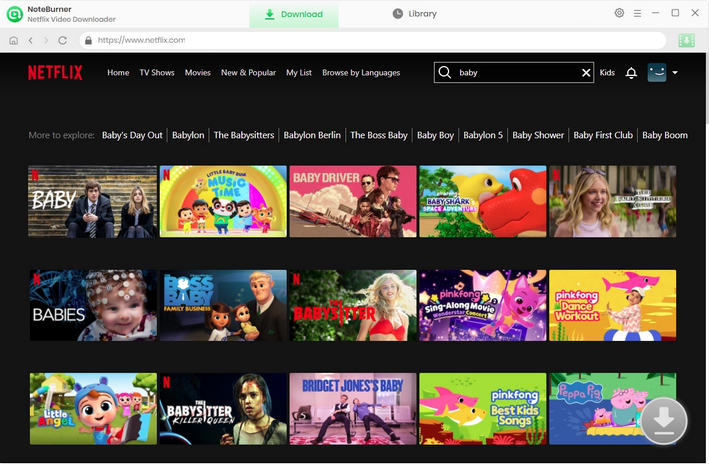This screenshot has height=464, width=709.
Task: Open the Little Angel thumbnail
Action: [x=93, y=408]
